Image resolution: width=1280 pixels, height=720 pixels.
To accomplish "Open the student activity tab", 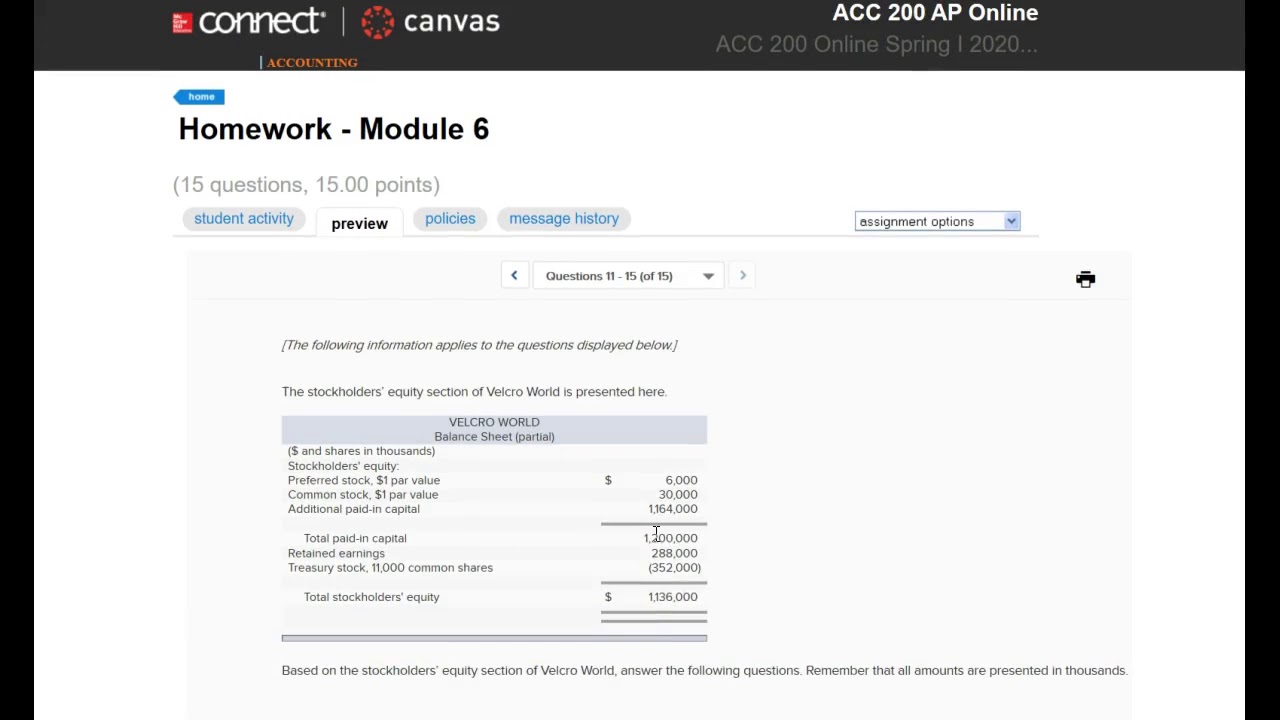I will pos(243,219).
